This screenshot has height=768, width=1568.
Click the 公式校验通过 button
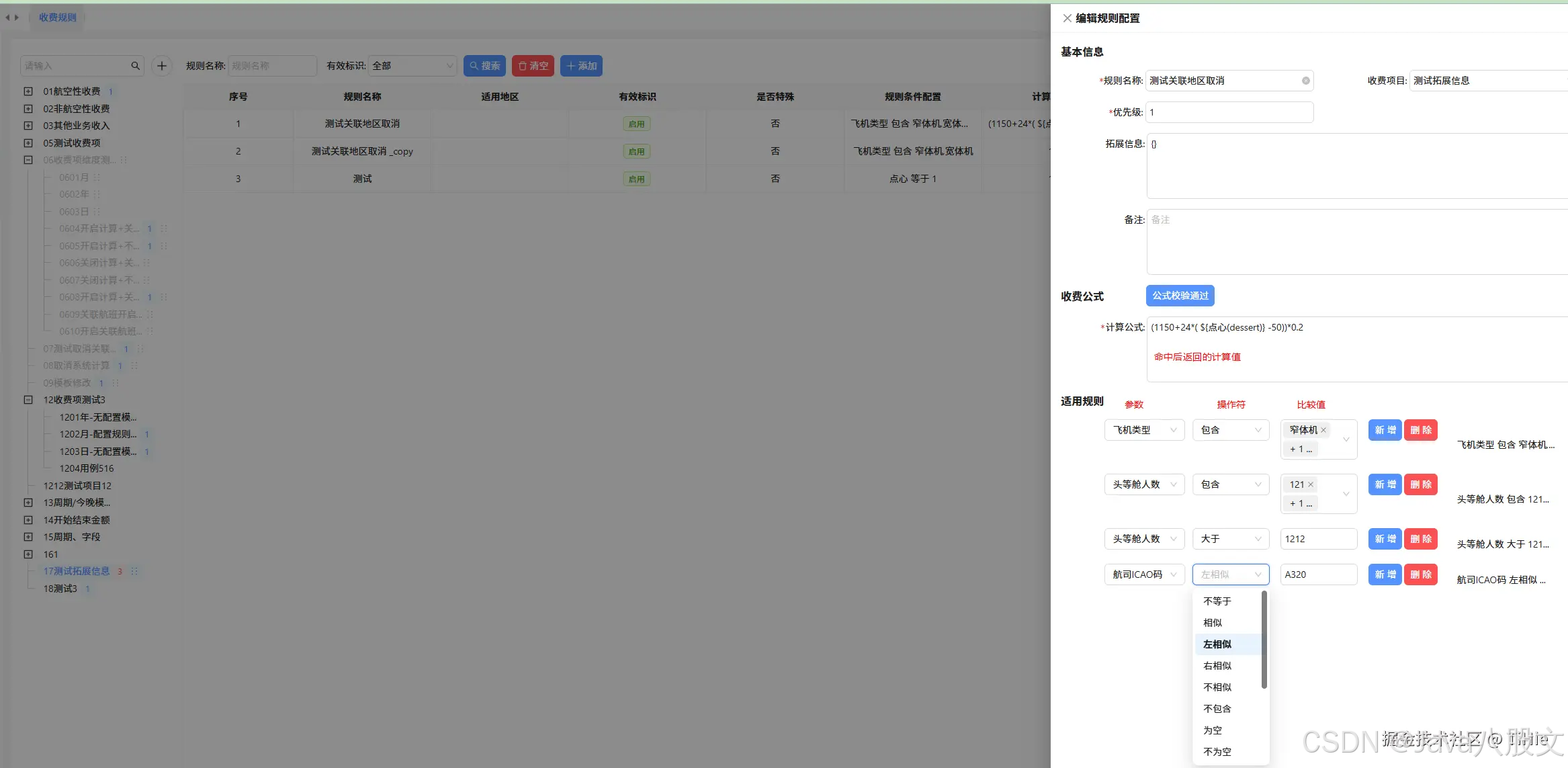(1180, 296)
